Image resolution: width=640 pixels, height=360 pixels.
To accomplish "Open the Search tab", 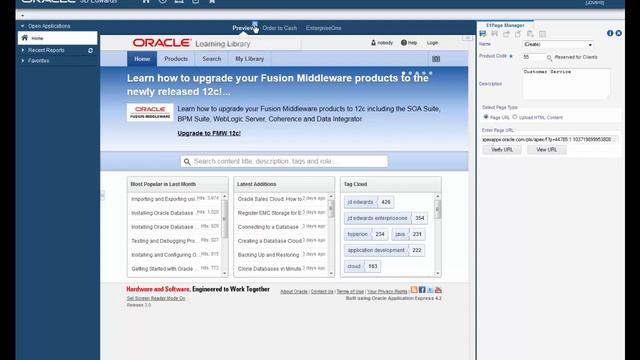I will pos(211,59).
